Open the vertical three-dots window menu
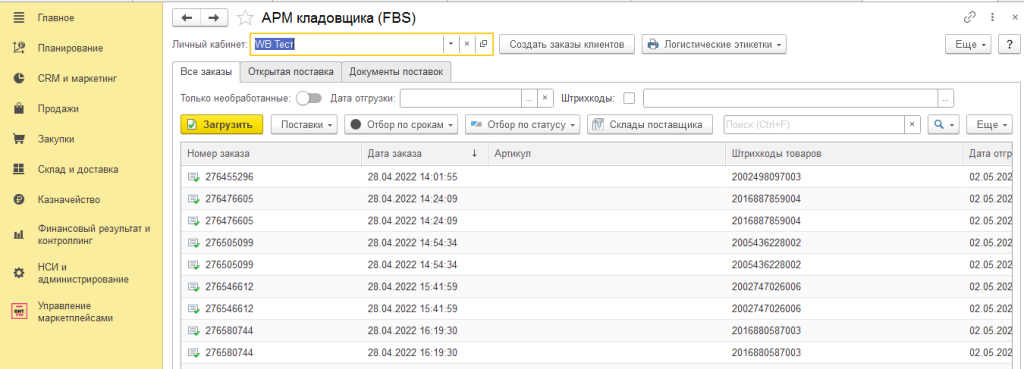The width and height of the screenshot is (1024, 369). tap(993, 17)
